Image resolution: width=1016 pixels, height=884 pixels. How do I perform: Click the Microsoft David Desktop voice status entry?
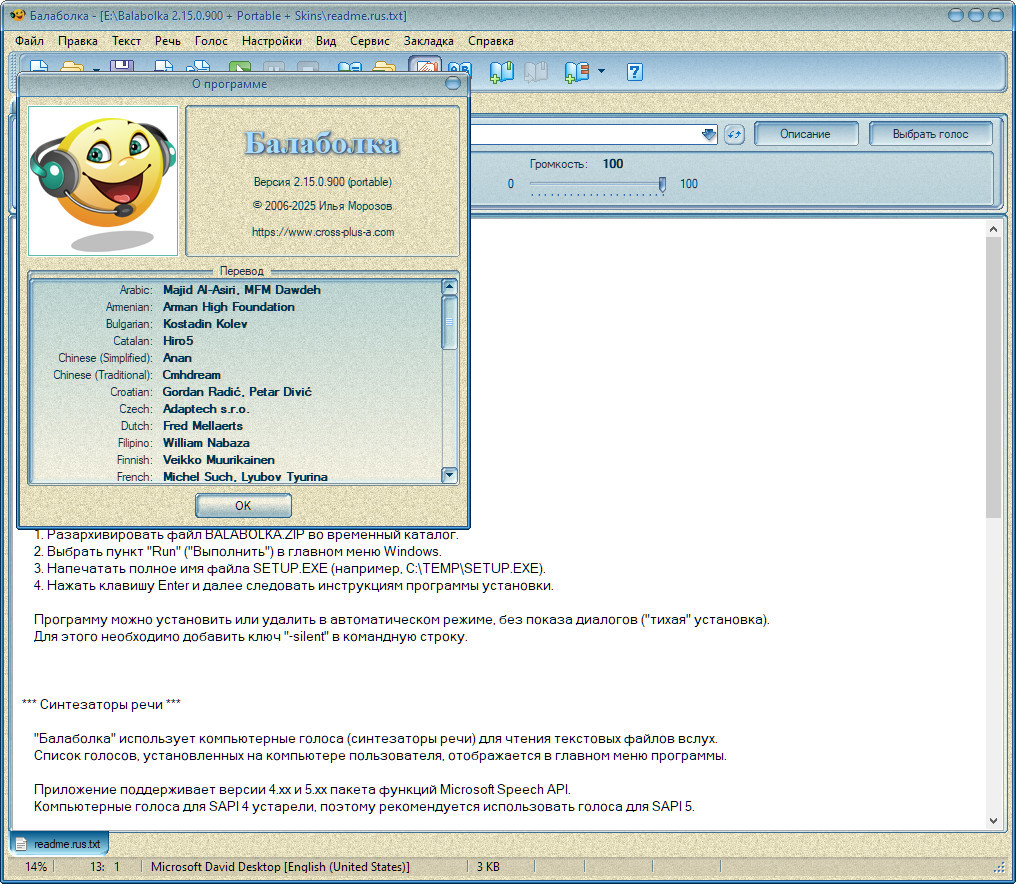[280, 867]
